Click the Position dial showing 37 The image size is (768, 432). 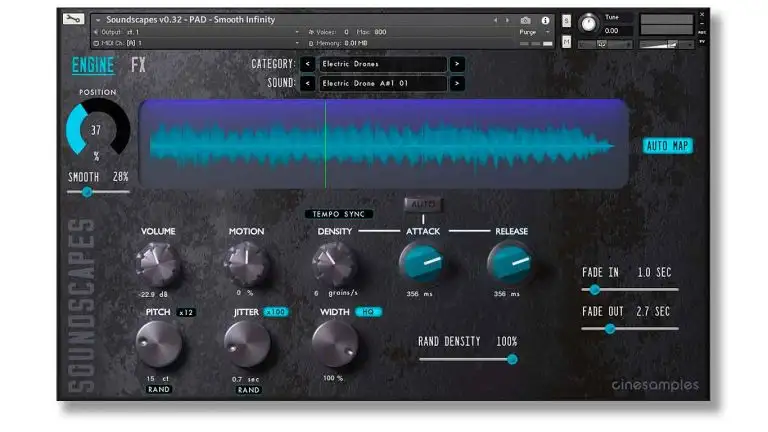pyautogui.click(x=98, y=129)
